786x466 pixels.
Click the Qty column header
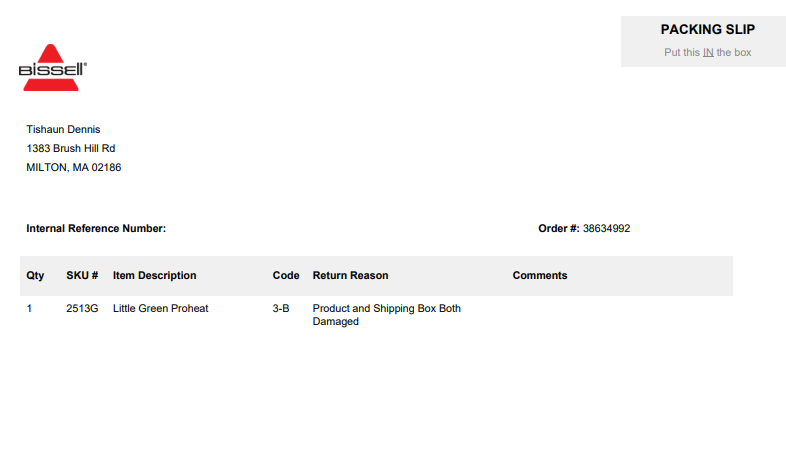tap(35, 276)
